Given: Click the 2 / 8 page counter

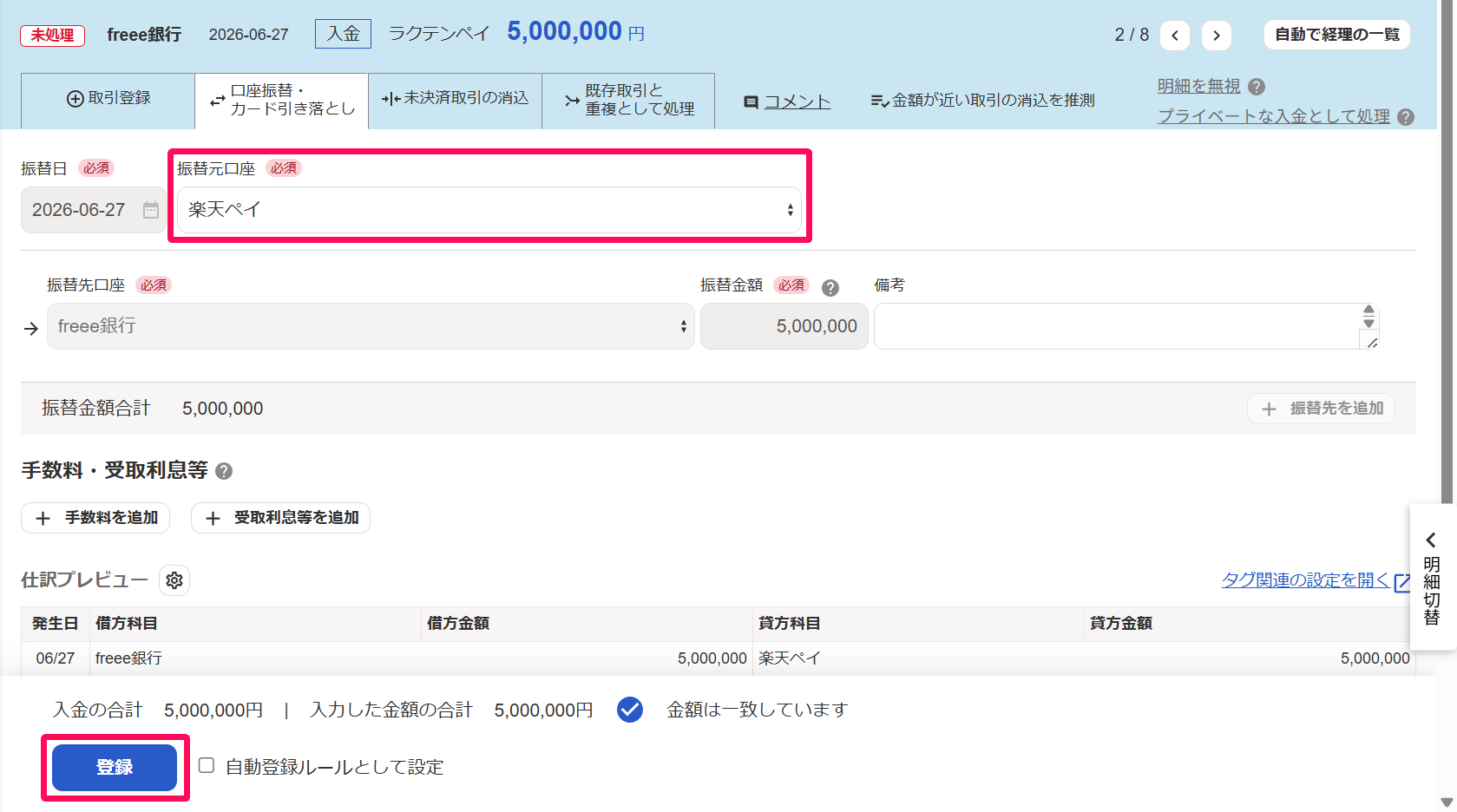Looking at the screenshot, I should tap(1132, 35).
